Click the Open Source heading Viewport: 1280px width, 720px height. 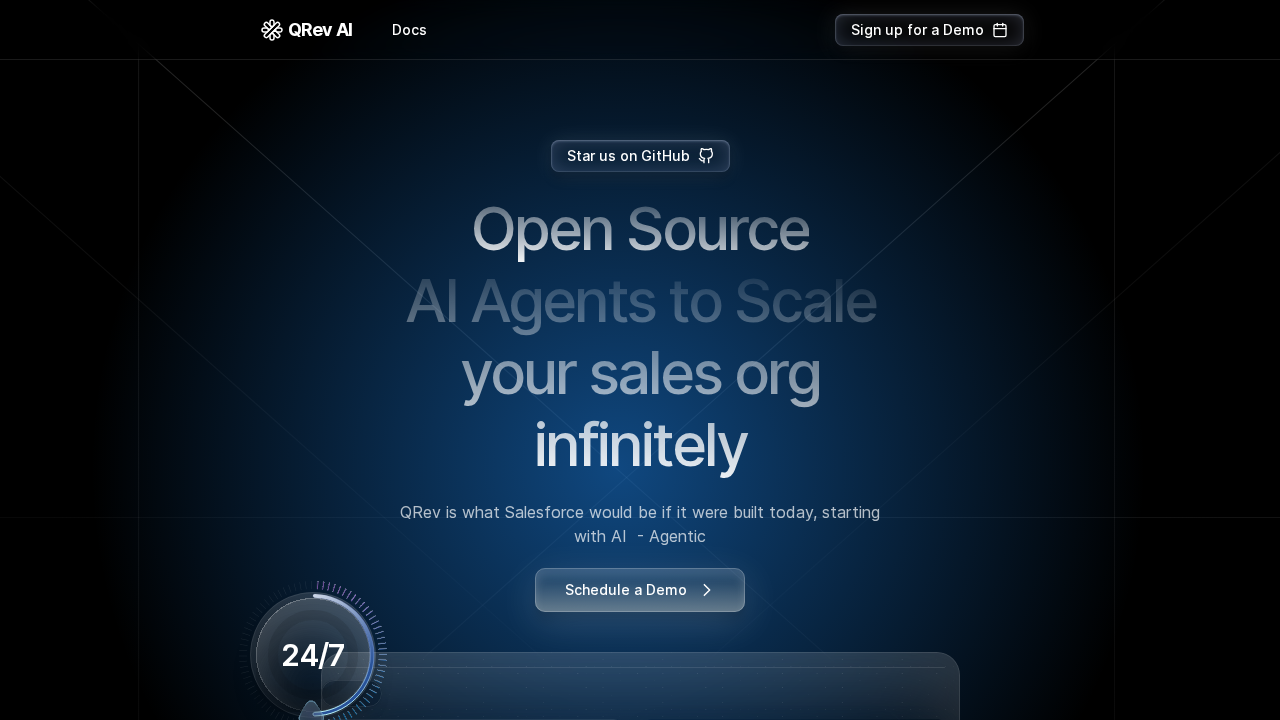click(x=640, y=229)
